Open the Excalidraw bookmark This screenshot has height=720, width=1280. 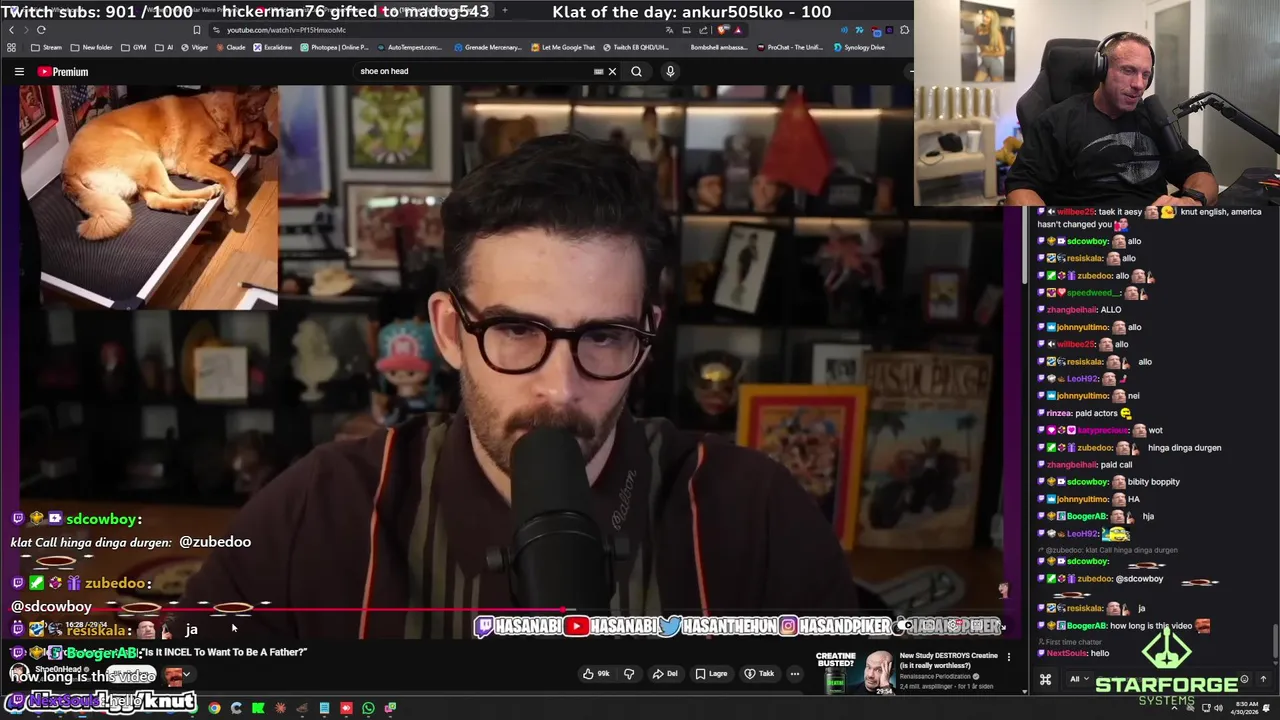pyautogui.click(x=273, y=47)
